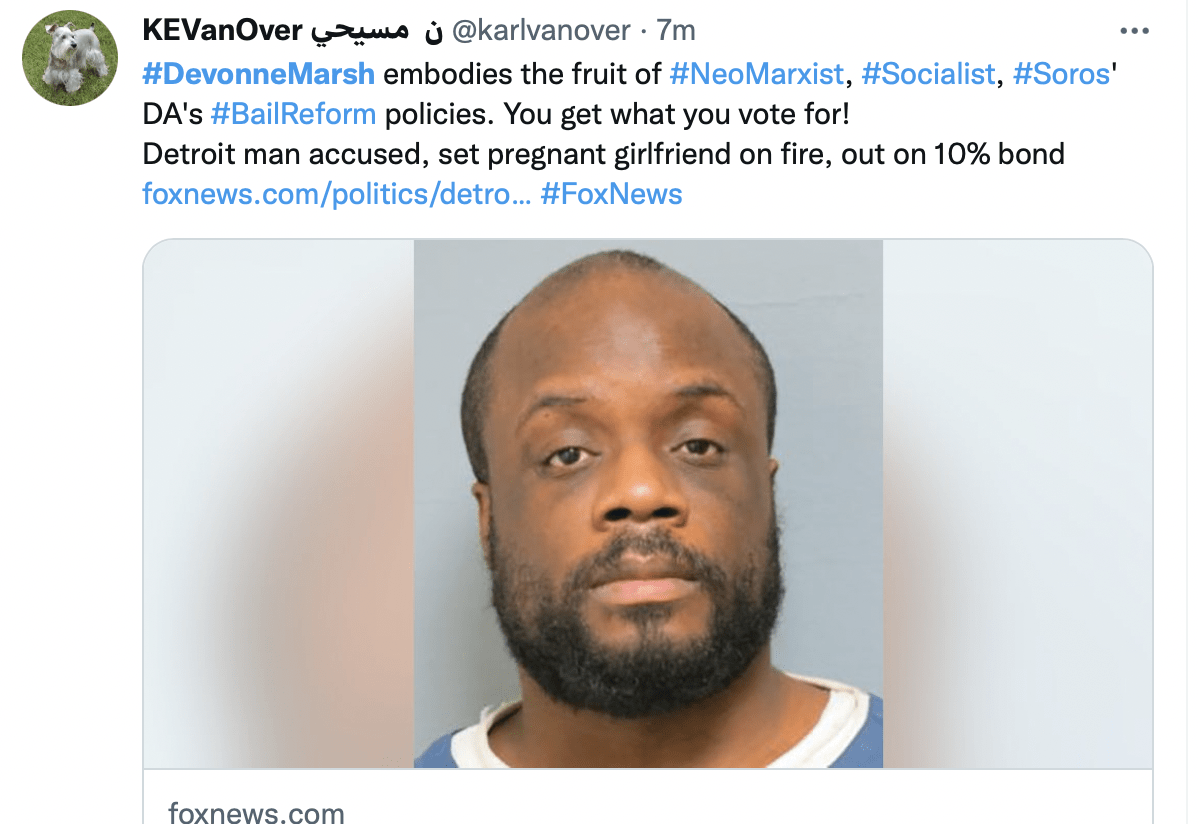The width and height of the screenshot is (1198, 824).
Task: Open the tweet via 7m timestamp
Action: point(675,31)
